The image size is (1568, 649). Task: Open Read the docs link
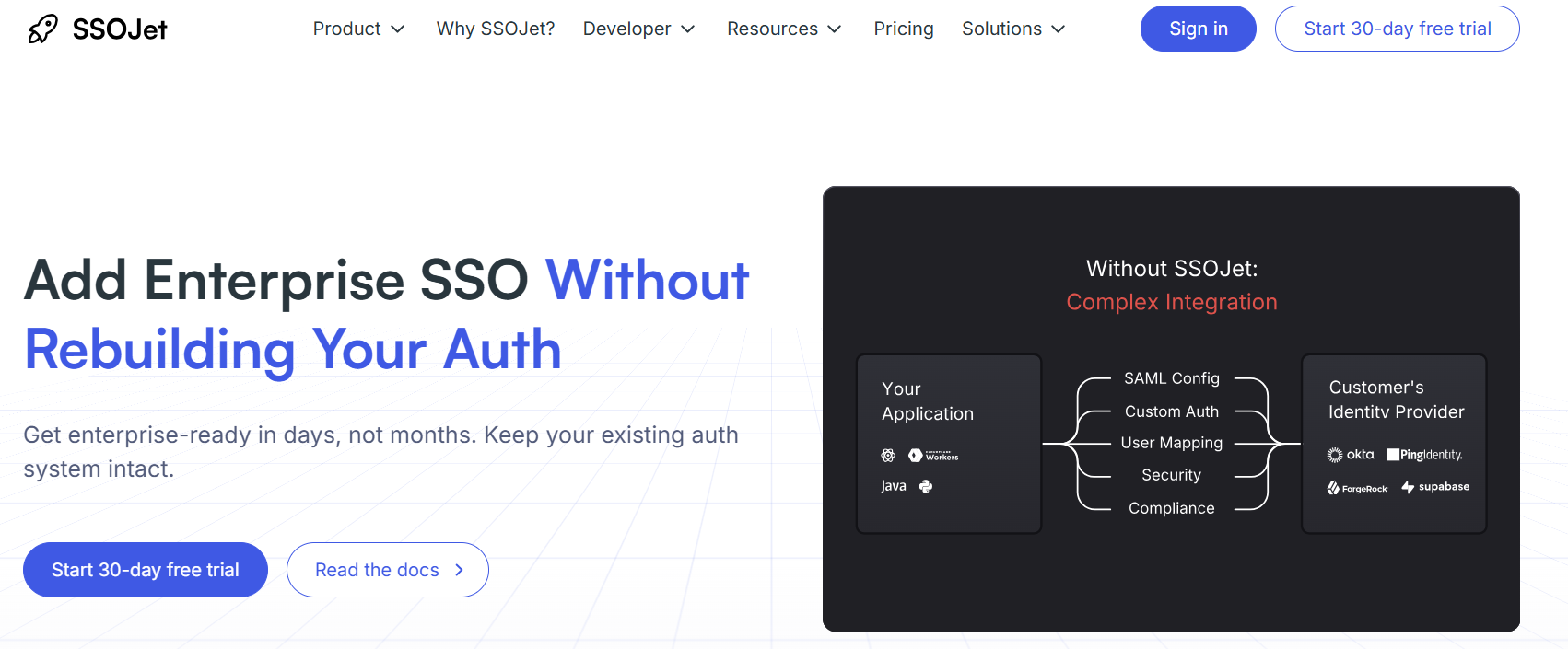[388, 570]
